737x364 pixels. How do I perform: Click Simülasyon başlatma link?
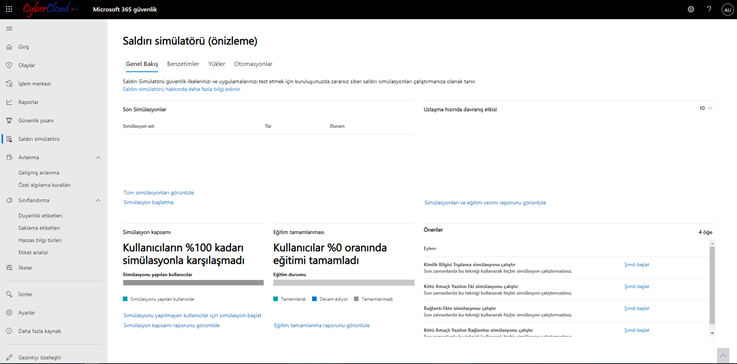point(149,202)
